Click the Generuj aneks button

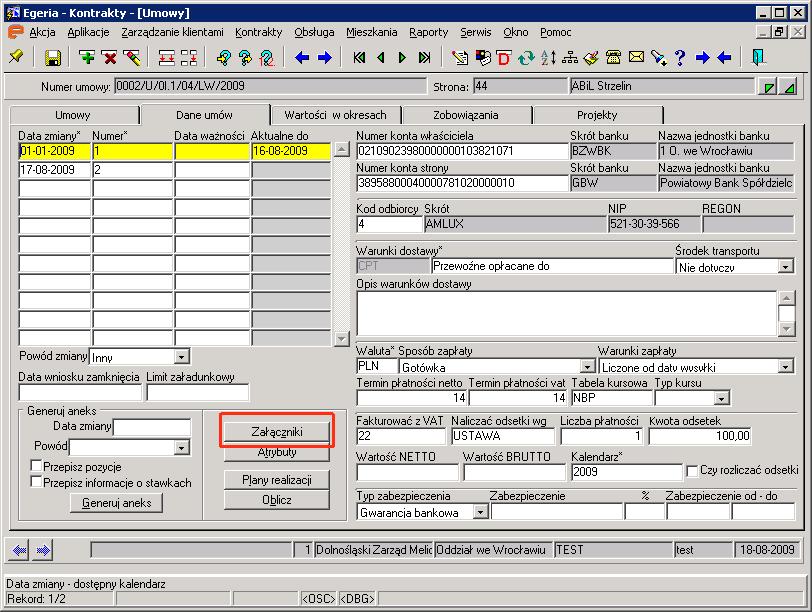pyautogui.click(x=117, y=503)
